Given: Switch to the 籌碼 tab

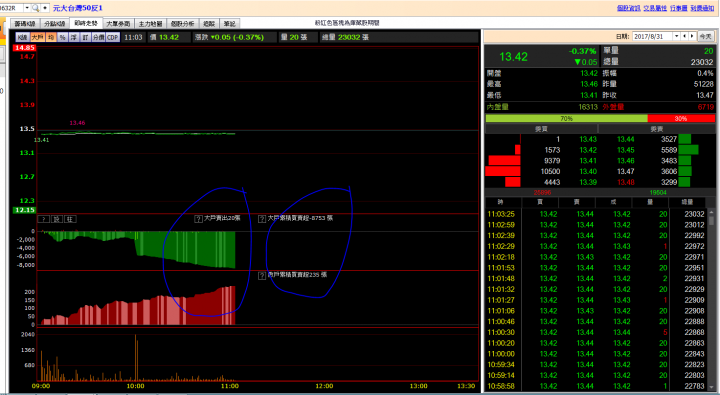Looking at the screenshot, I should [209, 23].
